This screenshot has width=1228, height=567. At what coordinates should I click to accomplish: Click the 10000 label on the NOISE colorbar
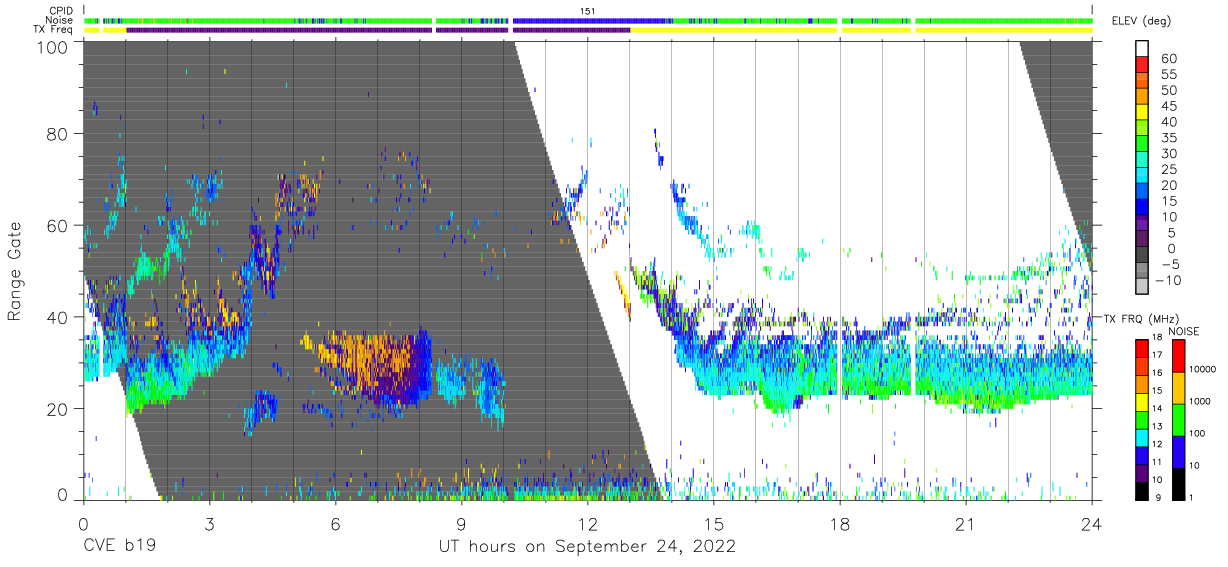coord(1201,370)
